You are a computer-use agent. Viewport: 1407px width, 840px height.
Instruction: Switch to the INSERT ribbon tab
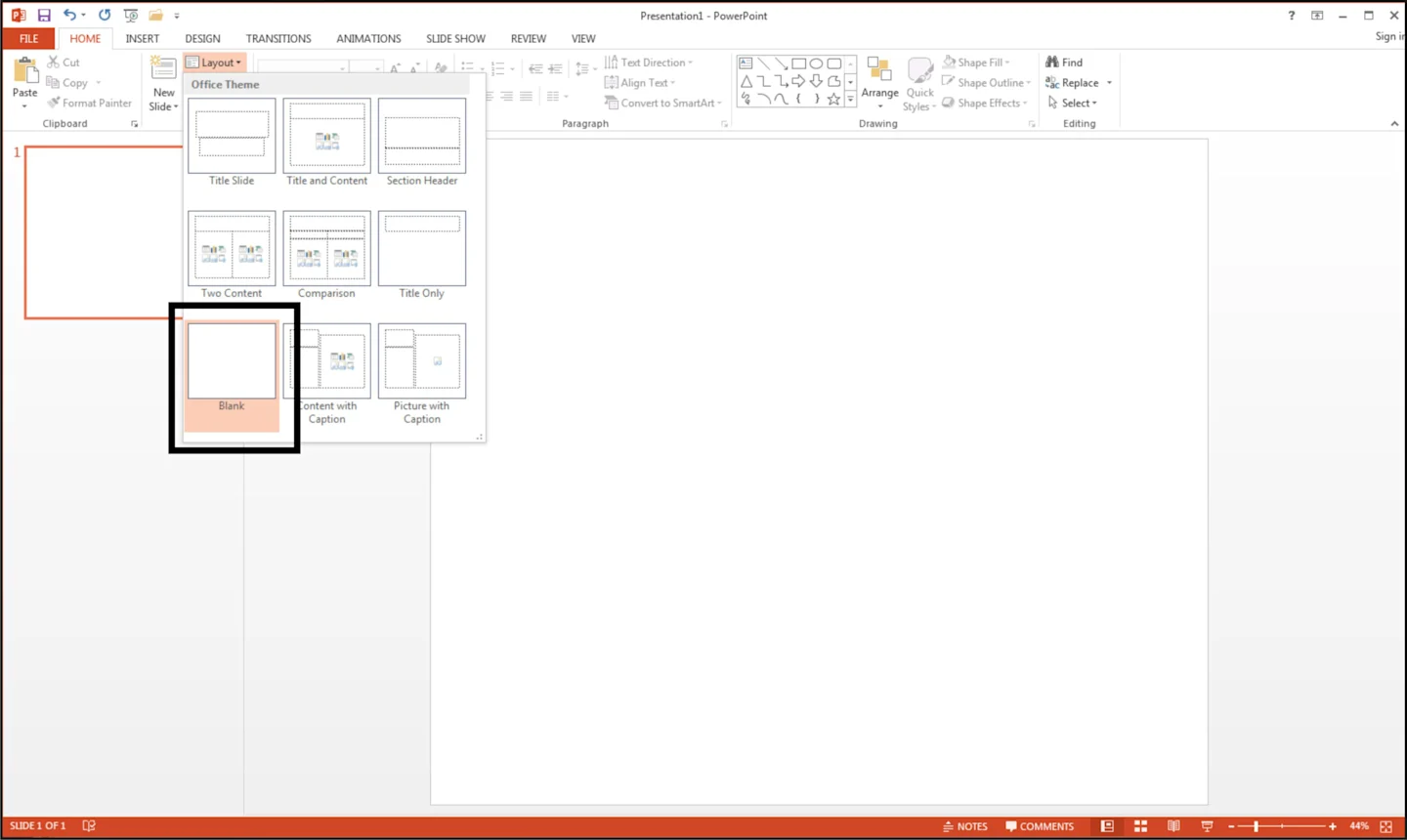(x=143, y=38)
